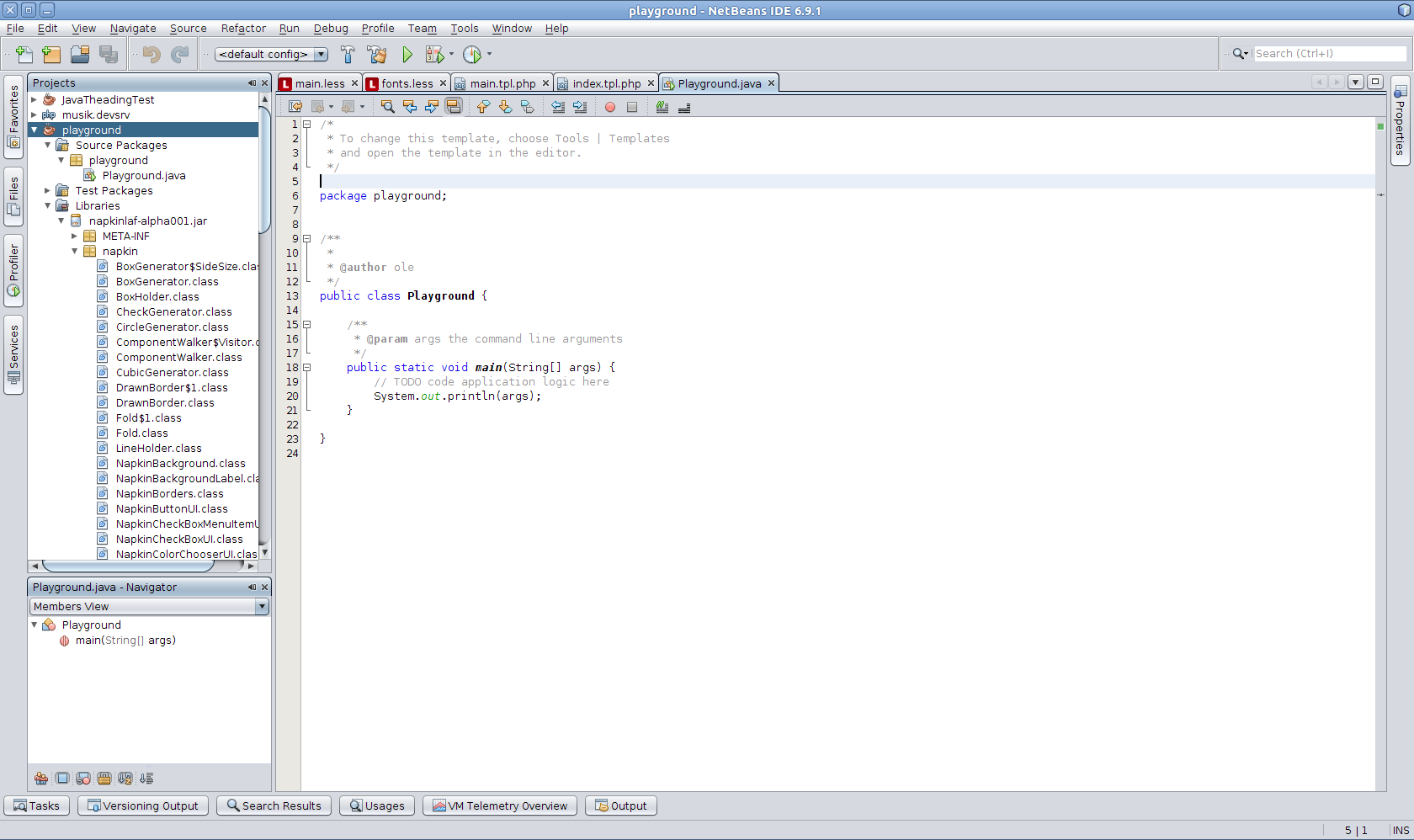Toggle Show Static Members filter in navigator
Screen dimensions: 1414x840
(83, 779)
